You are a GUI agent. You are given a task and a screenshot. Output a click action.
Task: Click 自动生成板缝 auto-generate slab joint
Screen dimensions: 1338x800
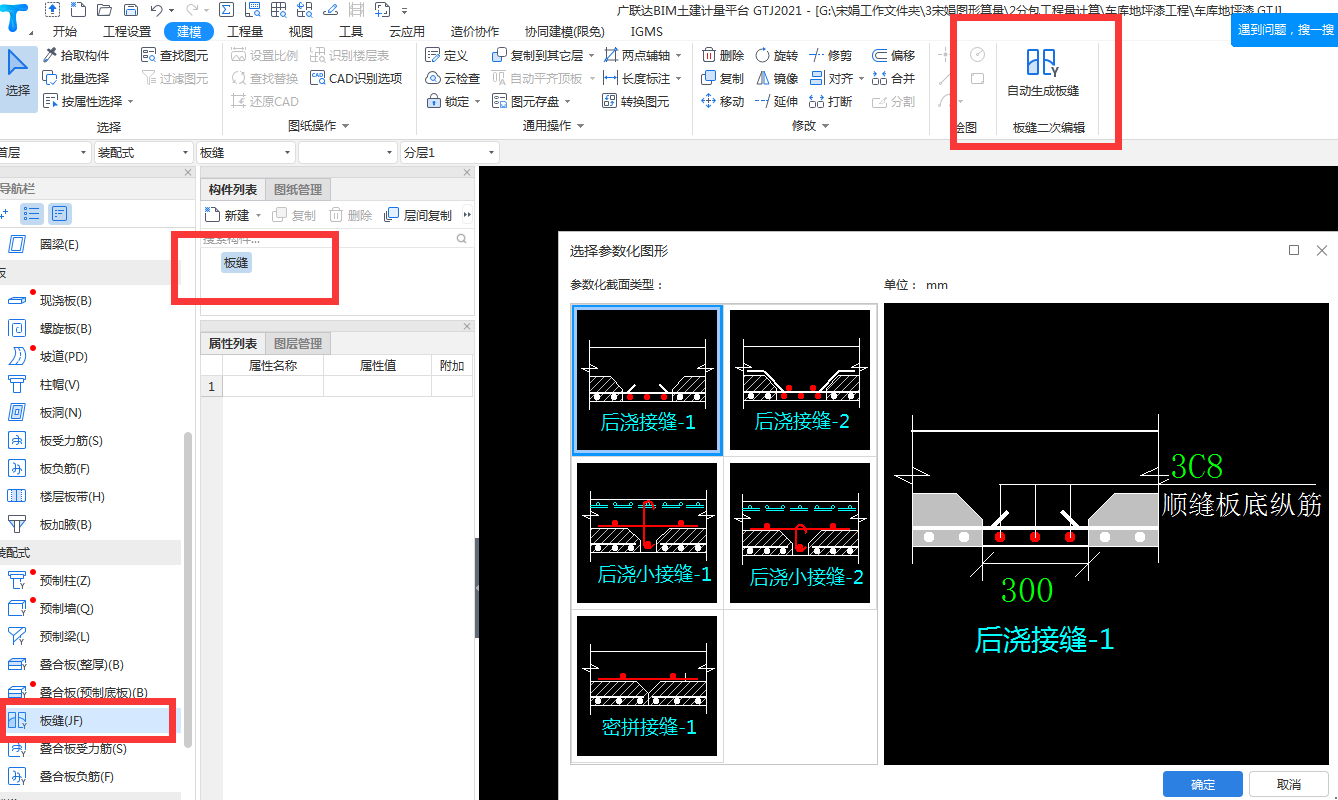[x=1043, y=72]
